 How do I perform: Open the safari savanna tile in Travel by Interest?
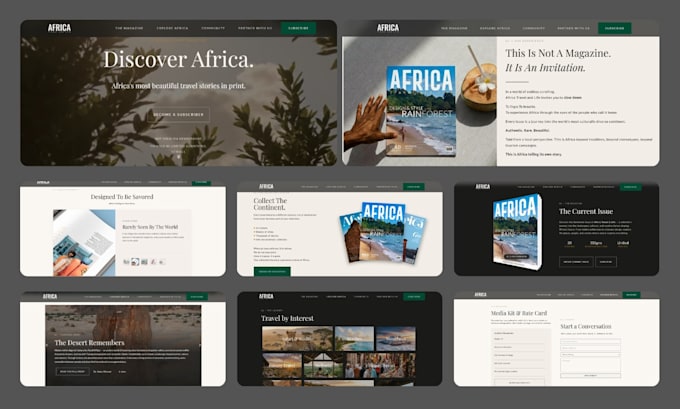pyautogui.click(x=298, y=339)
